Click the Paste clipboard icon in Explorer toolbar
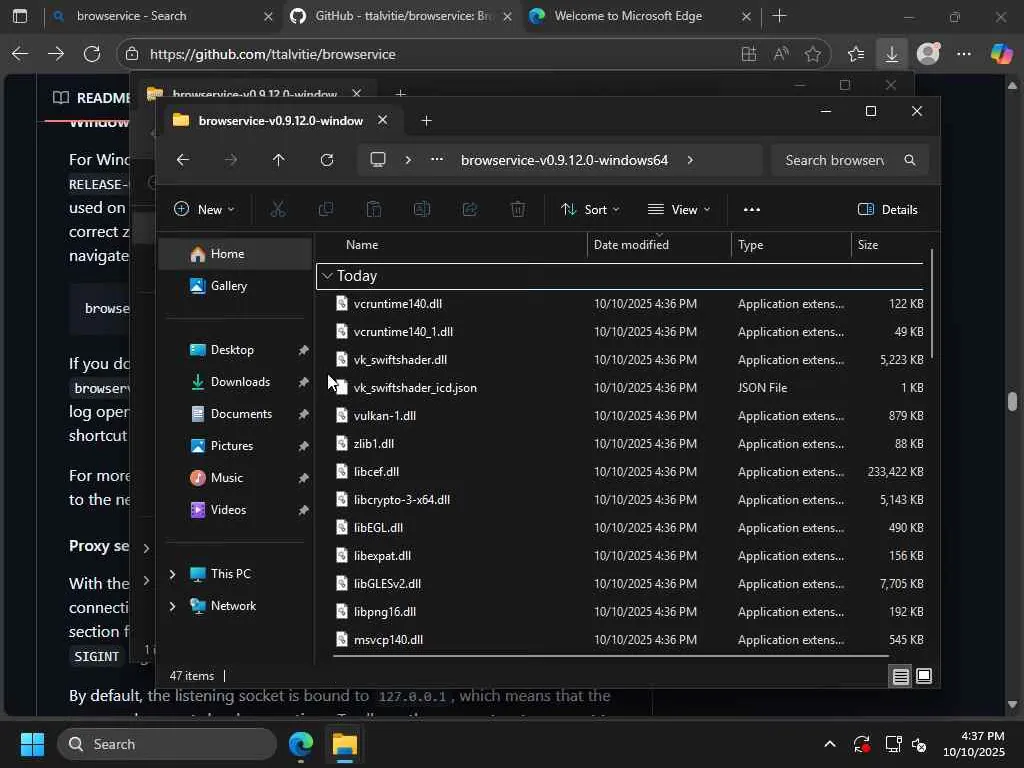This screenshot has width=1024, height=768. click(x=374, y=209)
